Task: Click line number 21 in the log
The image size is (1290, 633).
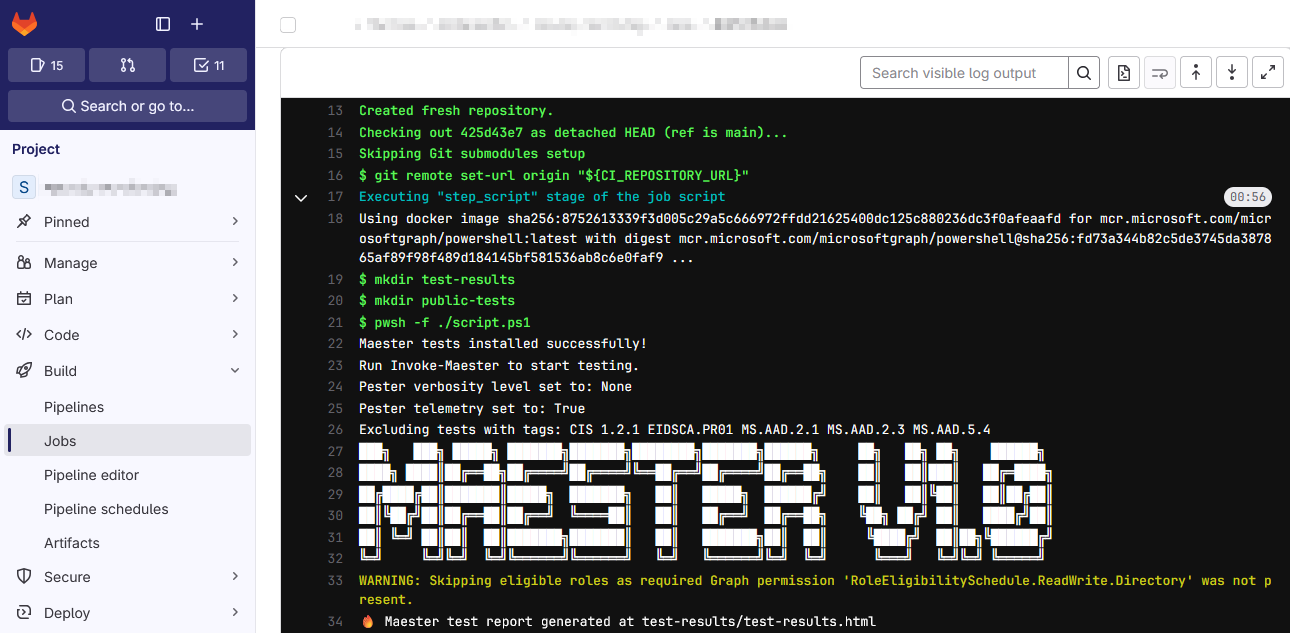Action: (335, 322)
